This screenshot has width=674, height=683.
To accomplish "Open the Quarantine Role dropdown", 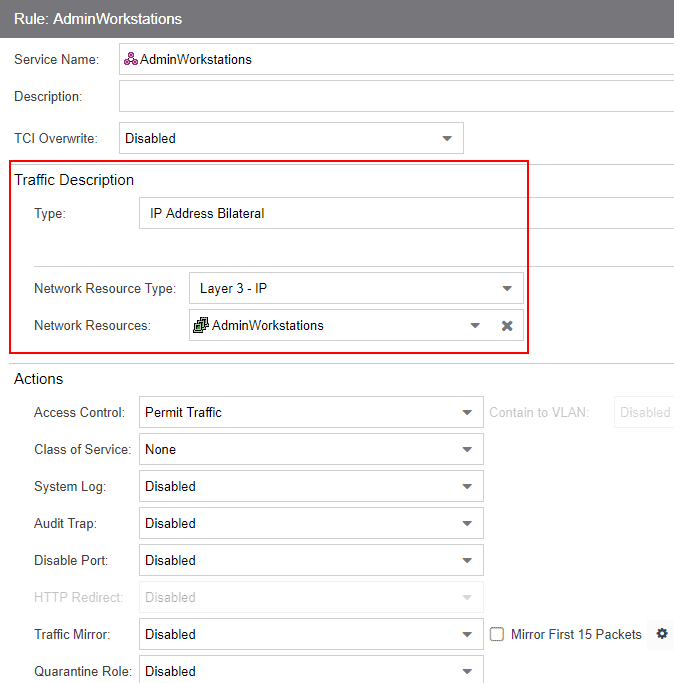I will click(467, 671).
